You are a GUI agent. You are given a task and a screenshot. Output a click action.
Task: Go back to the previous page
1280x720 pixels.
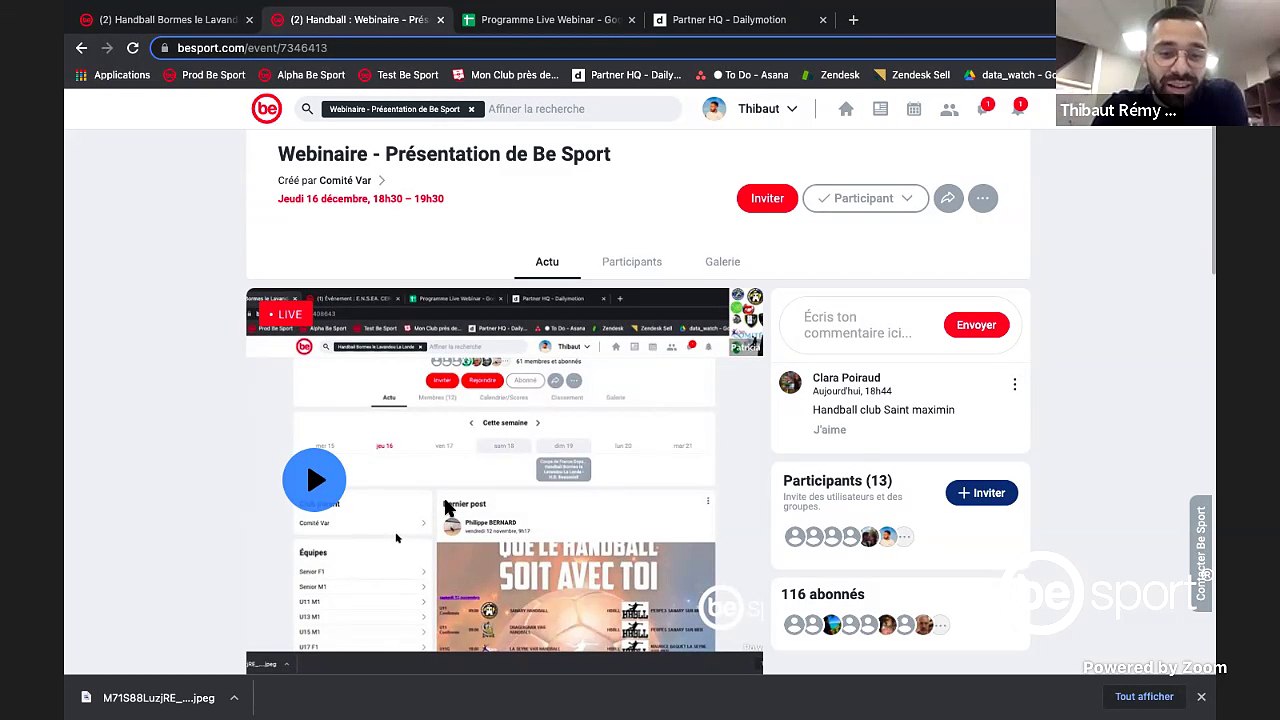click(82, 48)
